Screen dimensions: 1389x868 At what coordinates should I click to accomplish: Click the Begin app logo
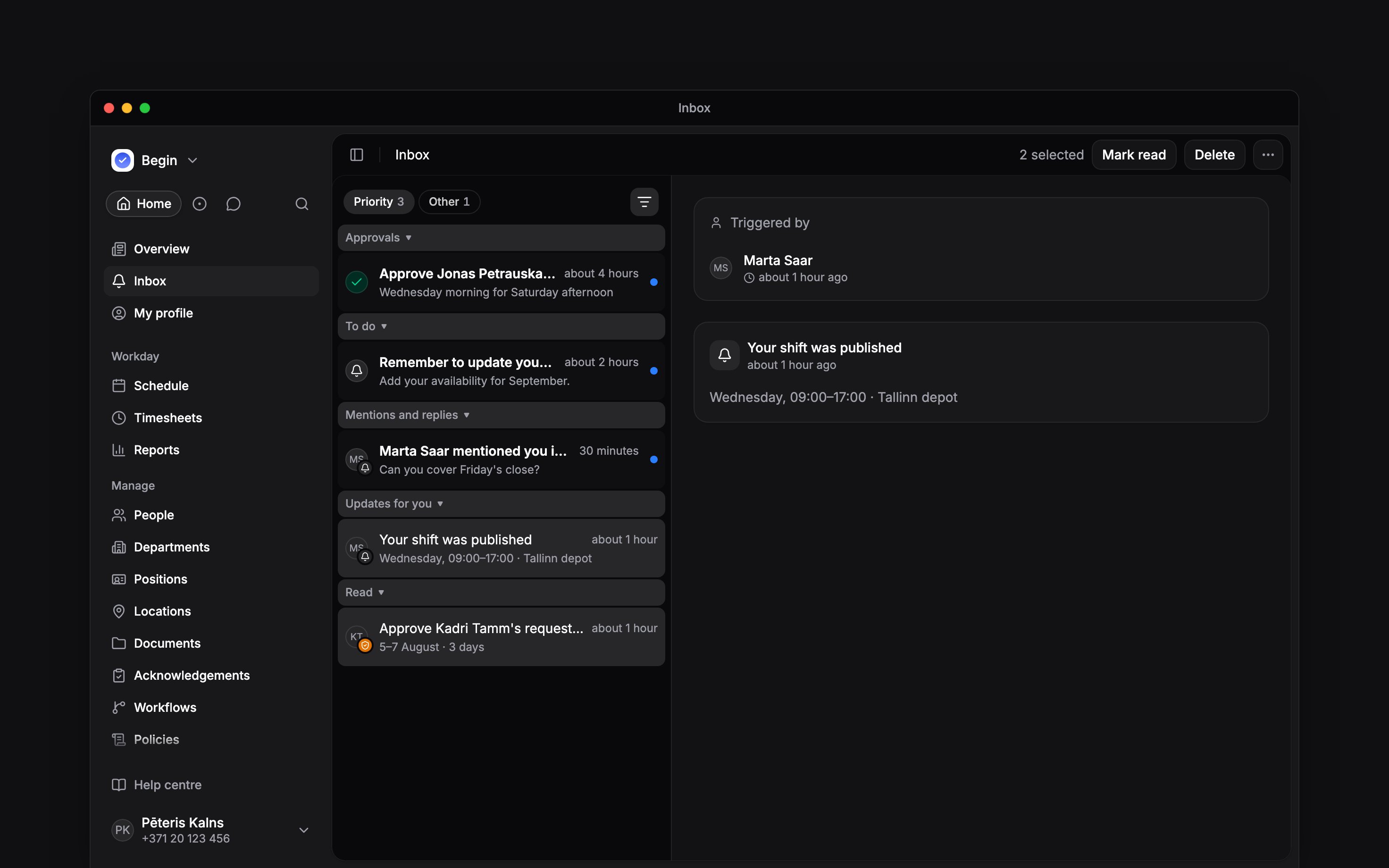pos(122,160)
